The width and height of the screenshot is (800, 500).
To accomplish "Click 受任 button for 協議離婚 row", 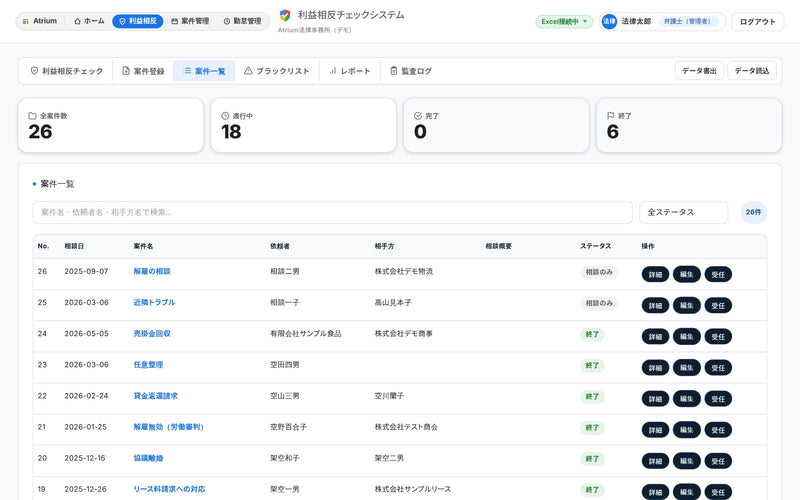I will [718, 461].
